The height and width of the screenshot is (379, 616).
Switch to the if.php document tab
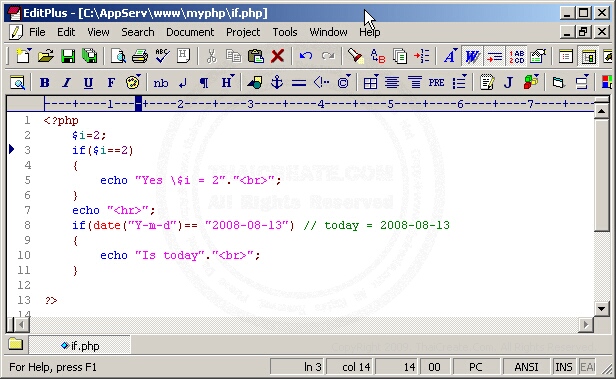(80, 346)
